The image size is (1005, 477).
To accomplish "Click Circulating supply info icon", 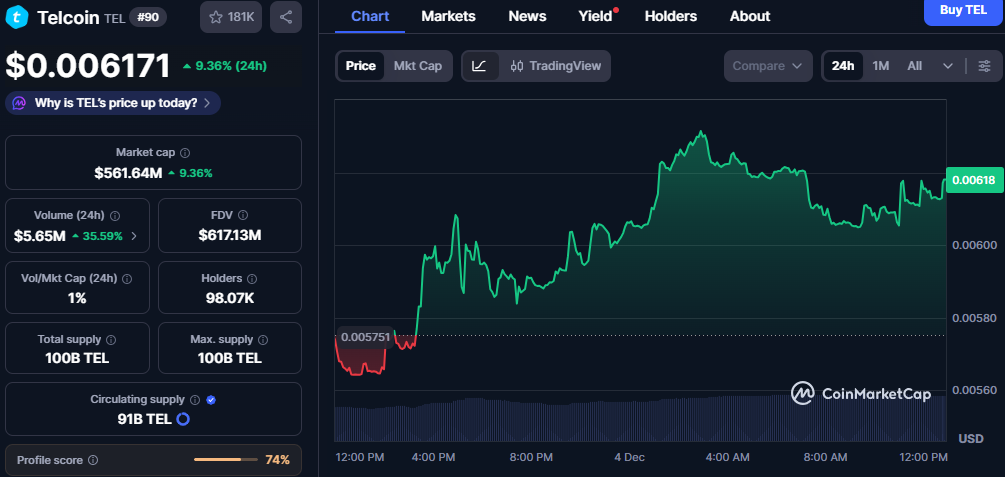I will pos(194,399).
